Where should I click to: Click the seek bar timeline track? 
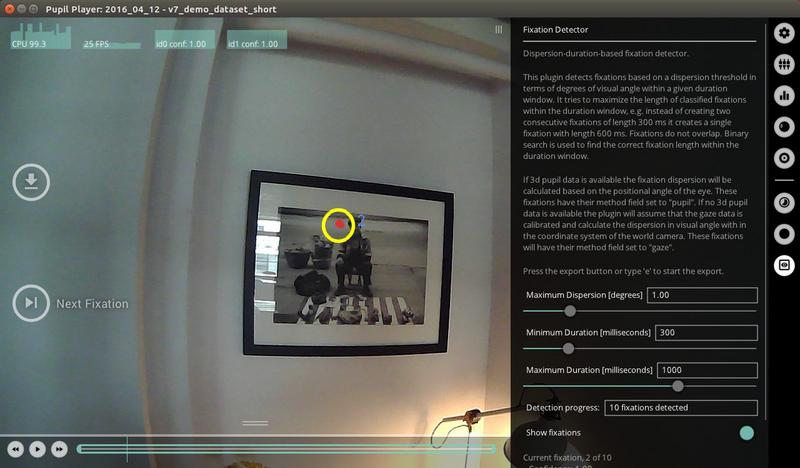point(286,449)
